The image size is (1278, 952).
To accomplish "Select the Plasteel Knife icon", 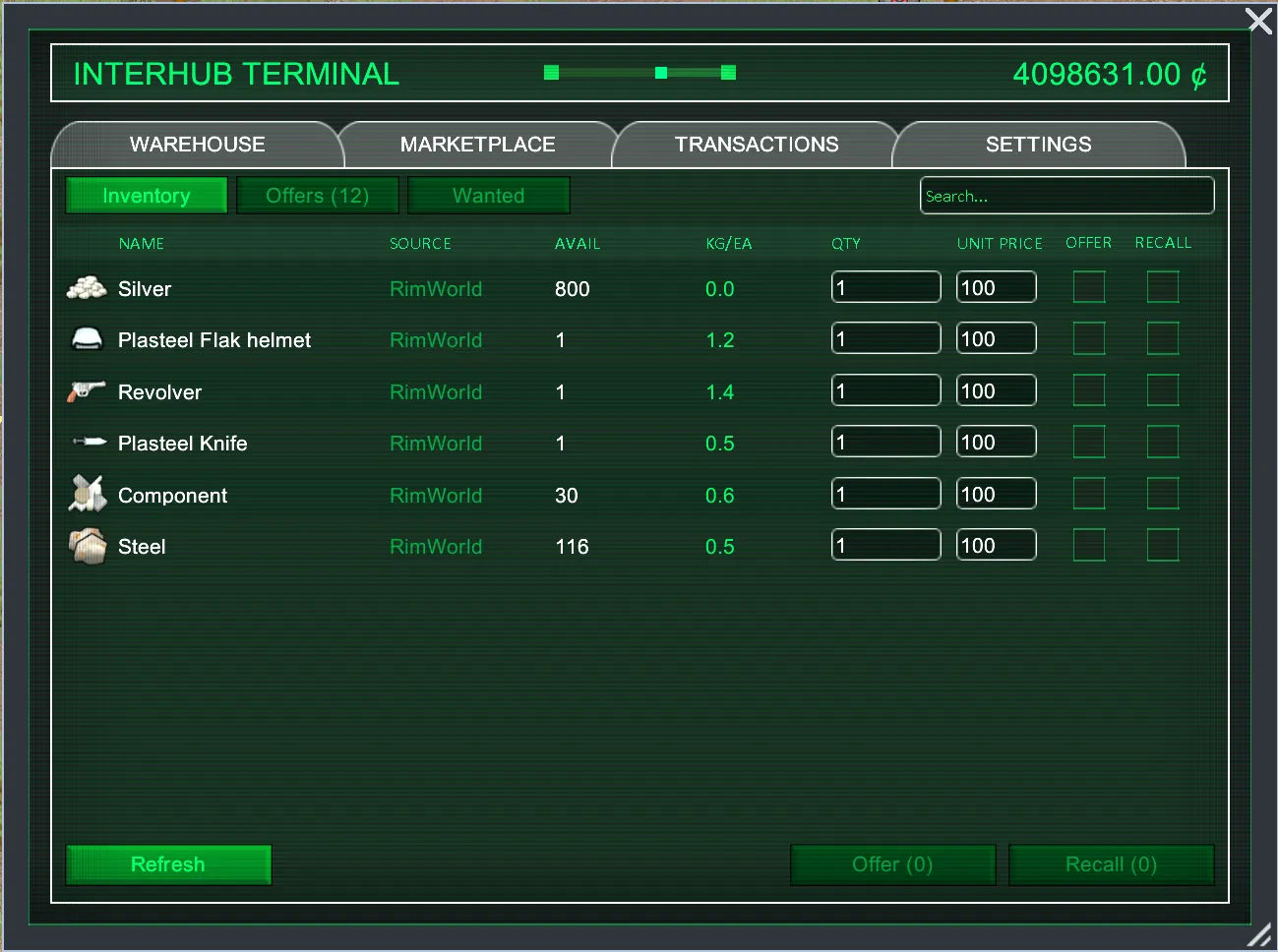I will click(x=89, y=443).
